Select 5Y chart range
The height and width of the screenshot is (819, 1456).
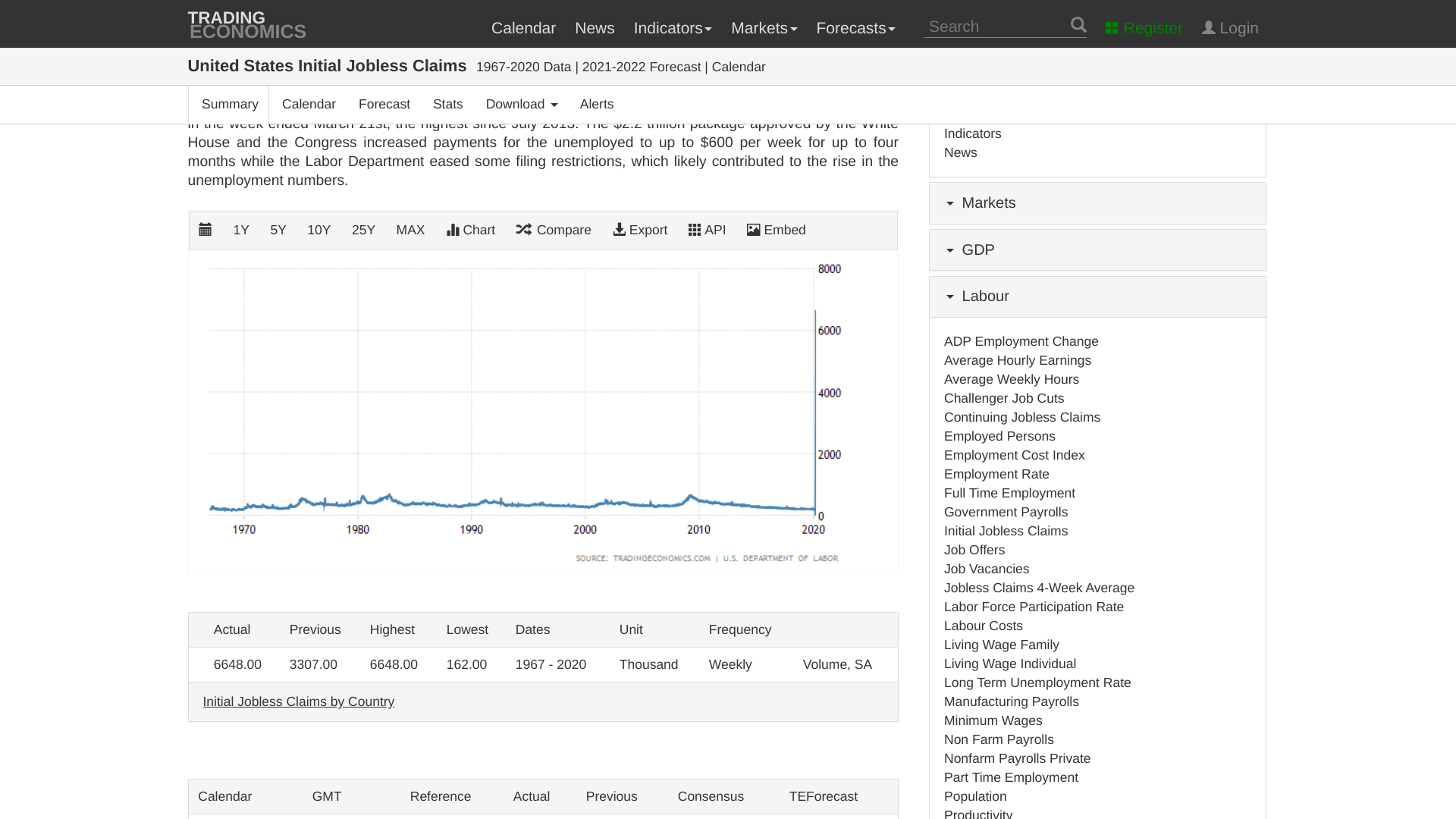[x=278, y=230]
